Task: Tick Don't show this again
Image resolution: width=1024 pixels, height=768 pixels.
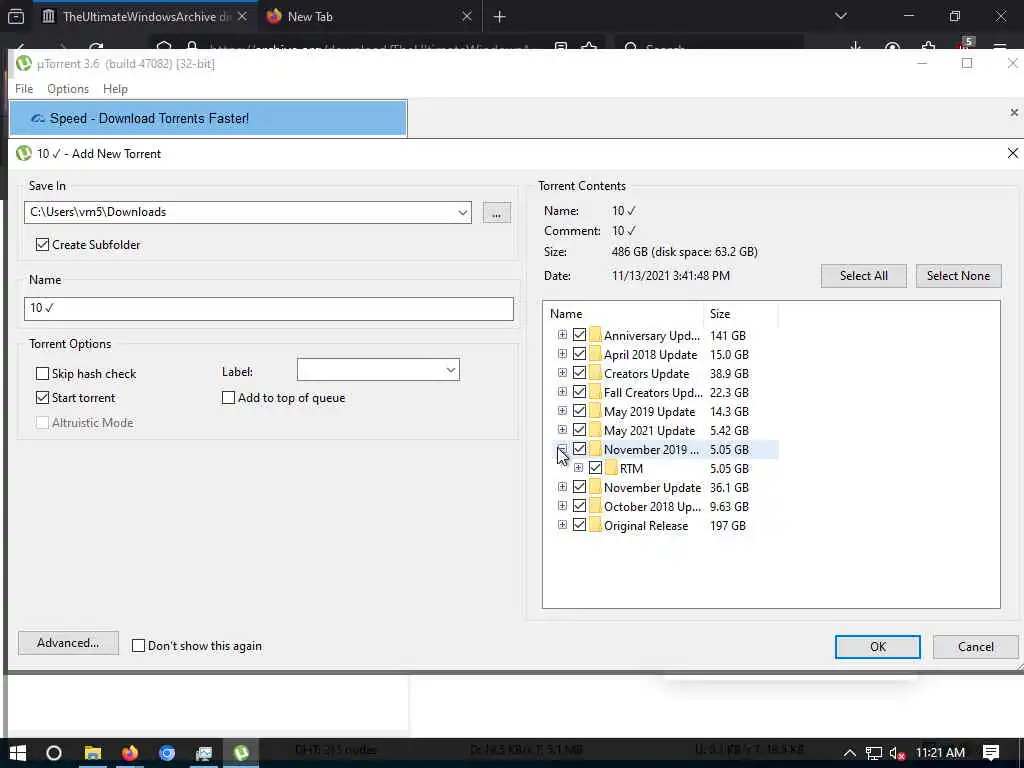Action: pos(138,646)
